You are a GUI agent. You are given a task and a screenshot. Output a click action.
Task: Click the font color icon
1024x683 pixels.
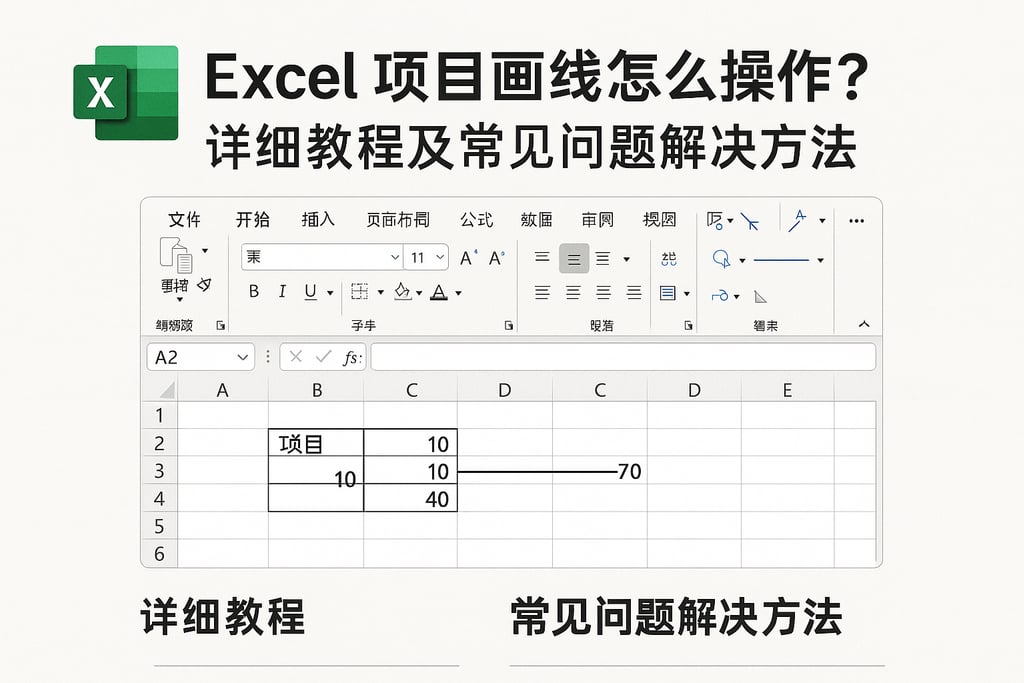(x=439, y=291)
